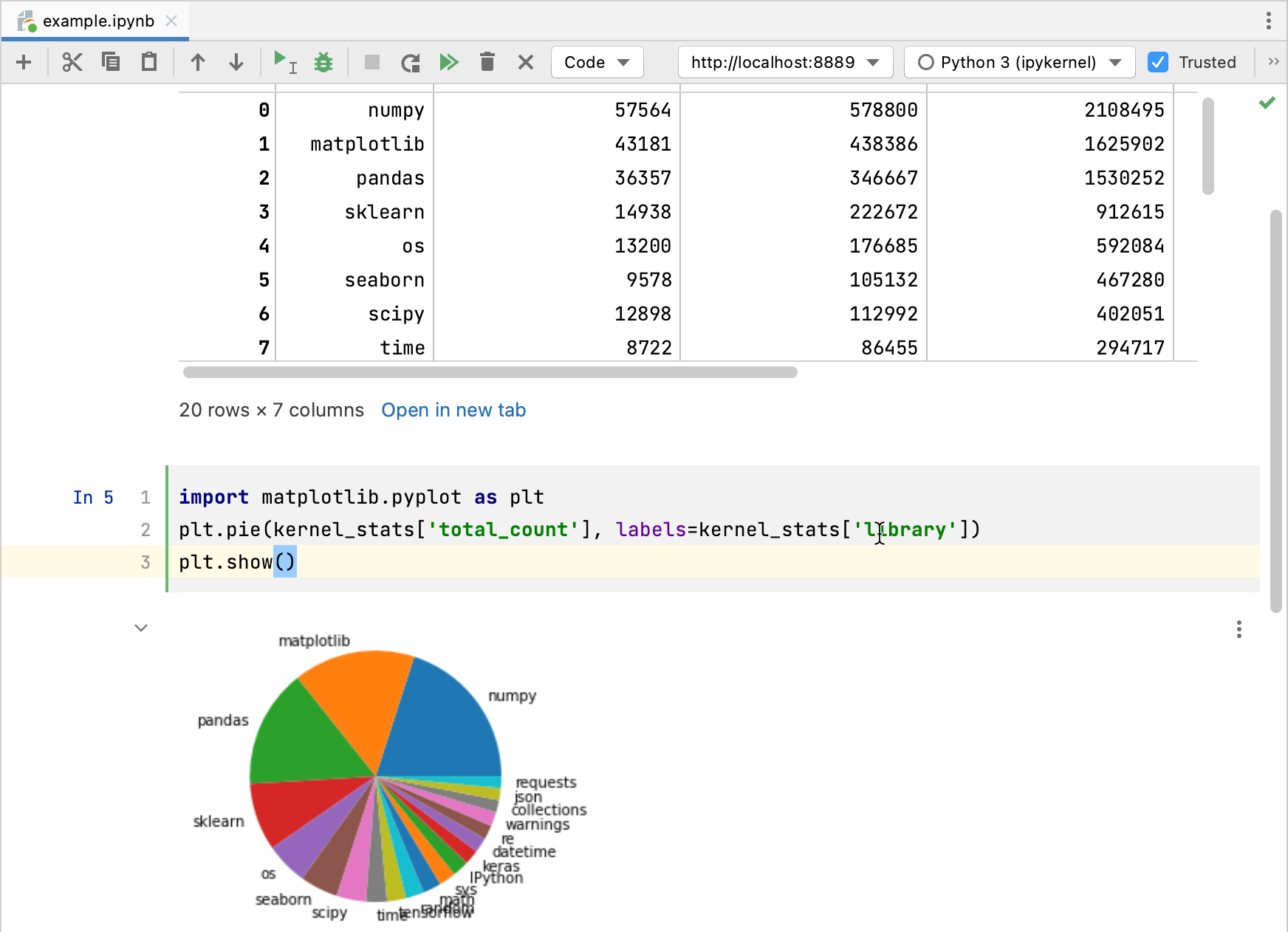Viewport: 1288px width, 932px height.
Task: Cut the selected cell with the scissors icon
Action: [72, 62]
